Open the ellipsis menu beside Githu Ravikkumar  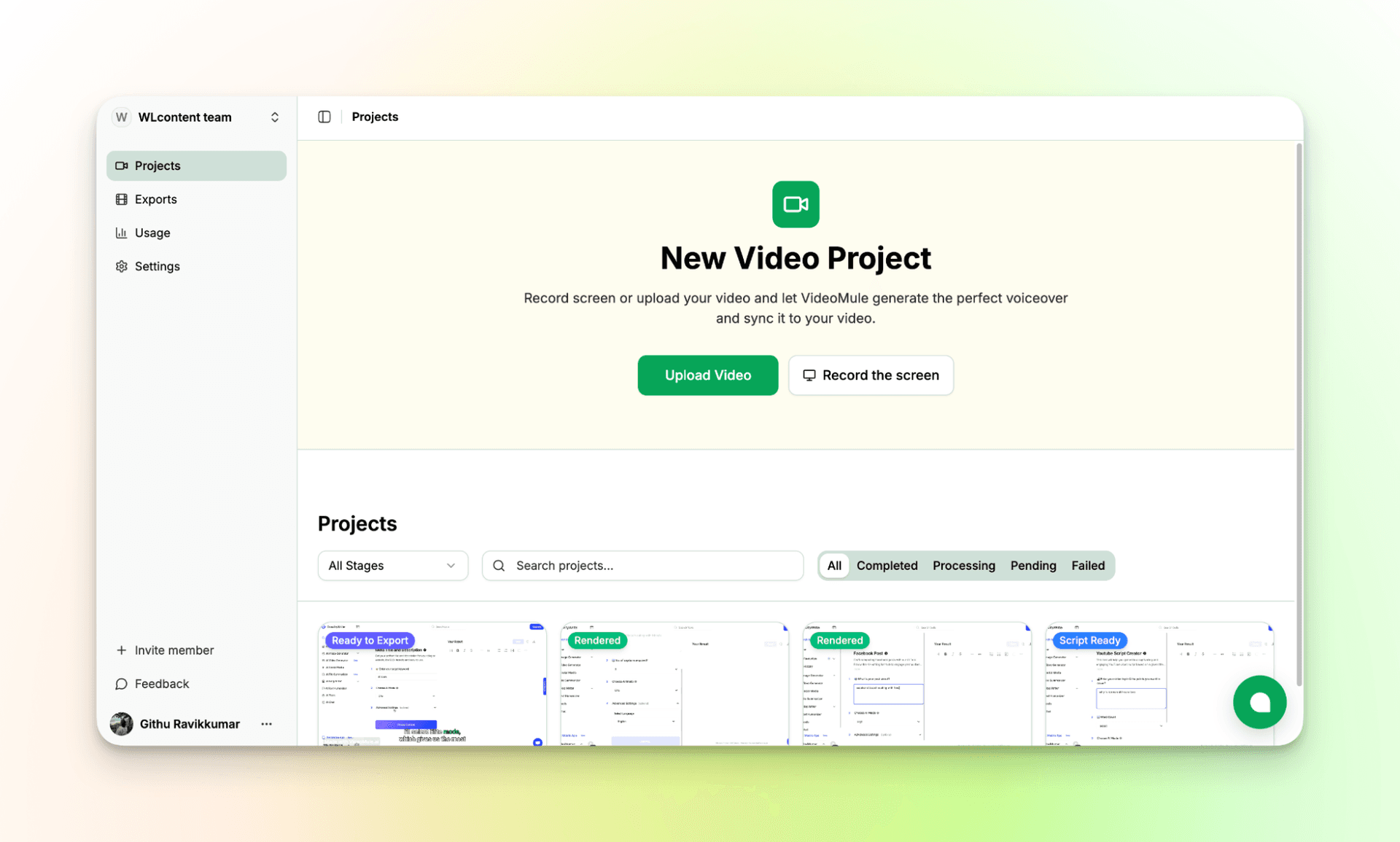tap(266, 724)
